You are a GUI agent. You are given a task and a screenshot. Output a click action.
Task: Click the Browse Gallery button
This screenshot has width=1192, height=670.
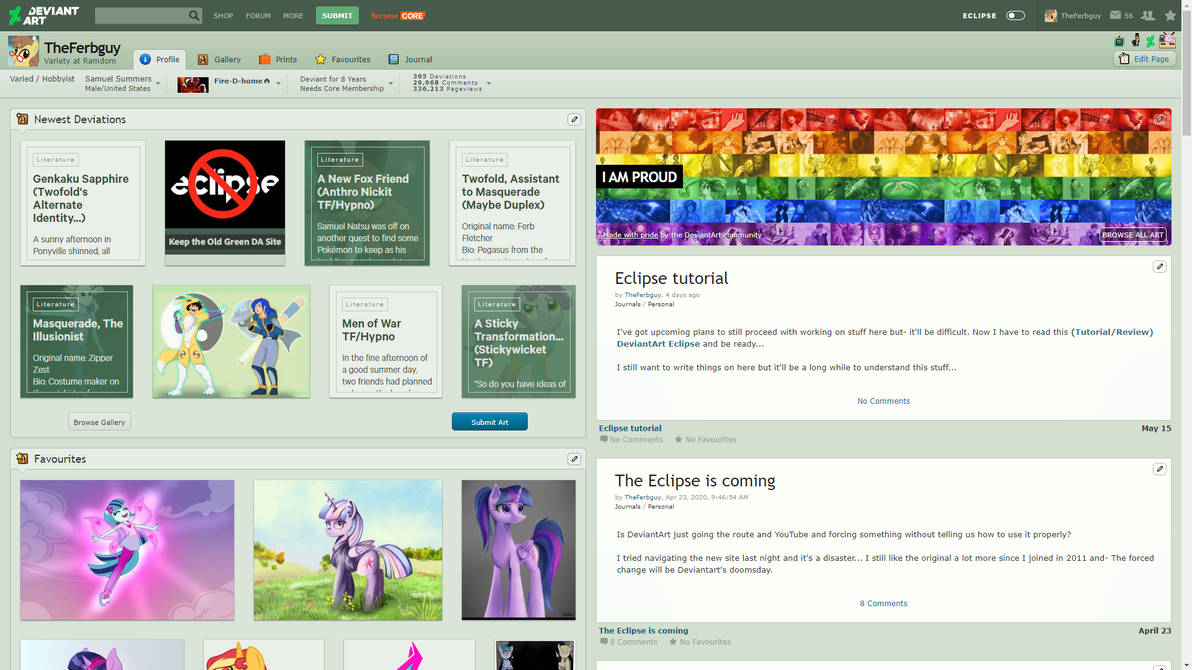(99, 422)
